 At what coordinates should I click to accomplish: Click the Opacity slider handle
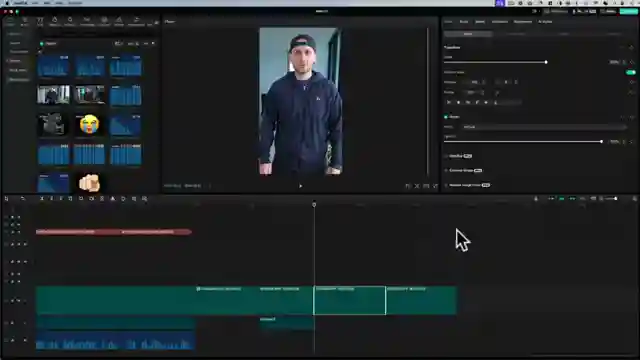601,142
